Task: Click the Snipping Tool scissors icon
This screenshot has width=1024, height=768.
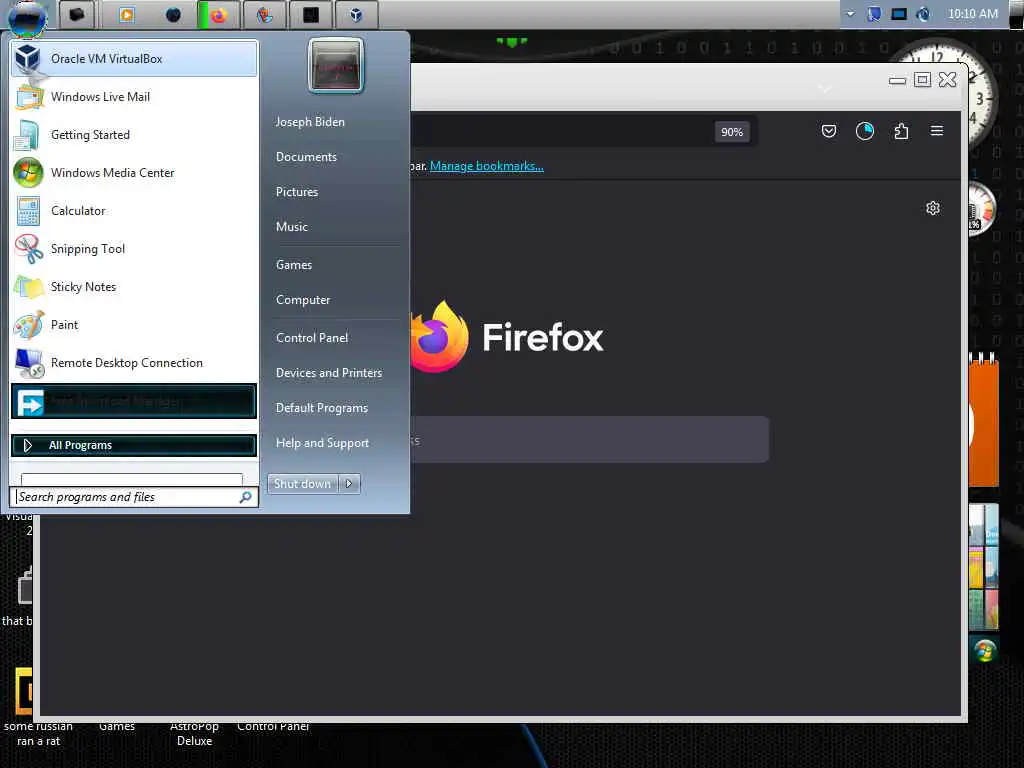Action: point(28,249)
